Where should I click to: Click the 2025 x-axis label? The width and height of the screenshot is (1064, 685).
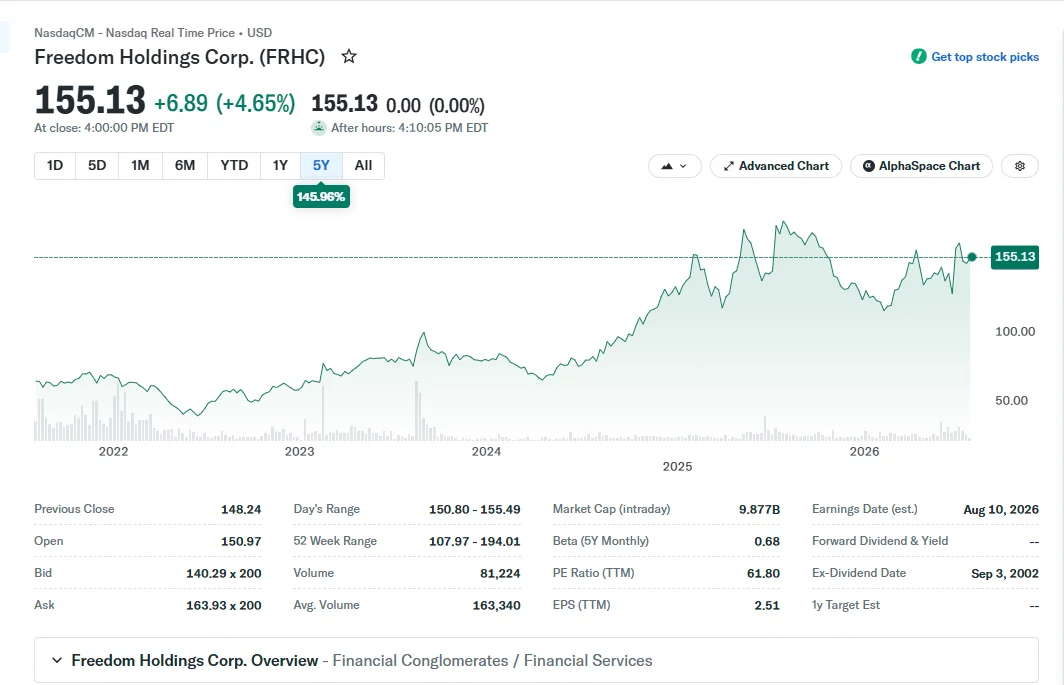(677, 466)
